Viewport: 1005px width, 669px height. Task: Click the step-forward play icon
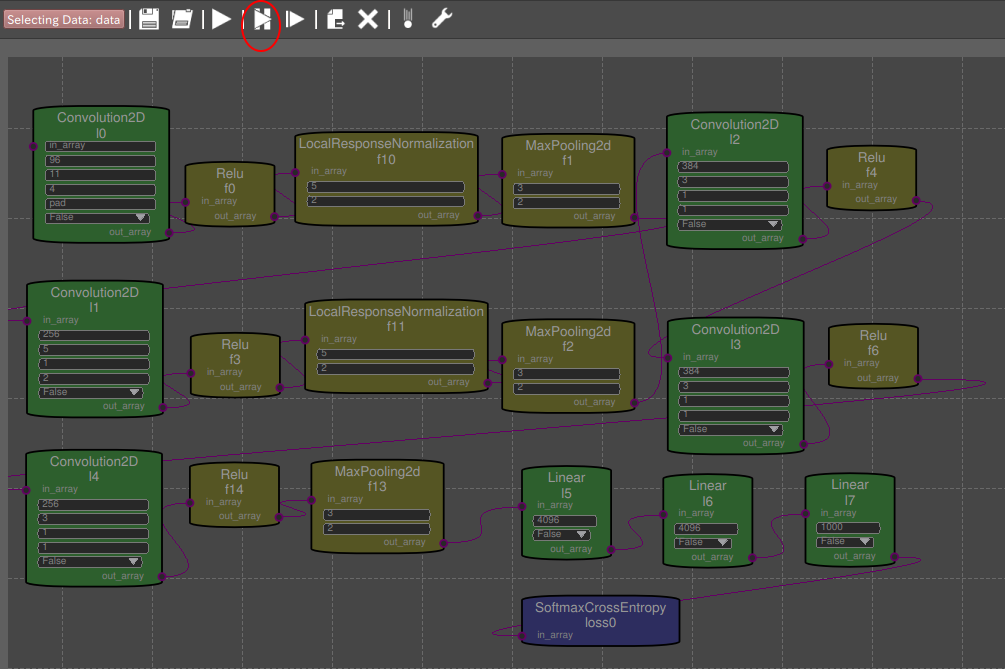click(x=295, y=19)
